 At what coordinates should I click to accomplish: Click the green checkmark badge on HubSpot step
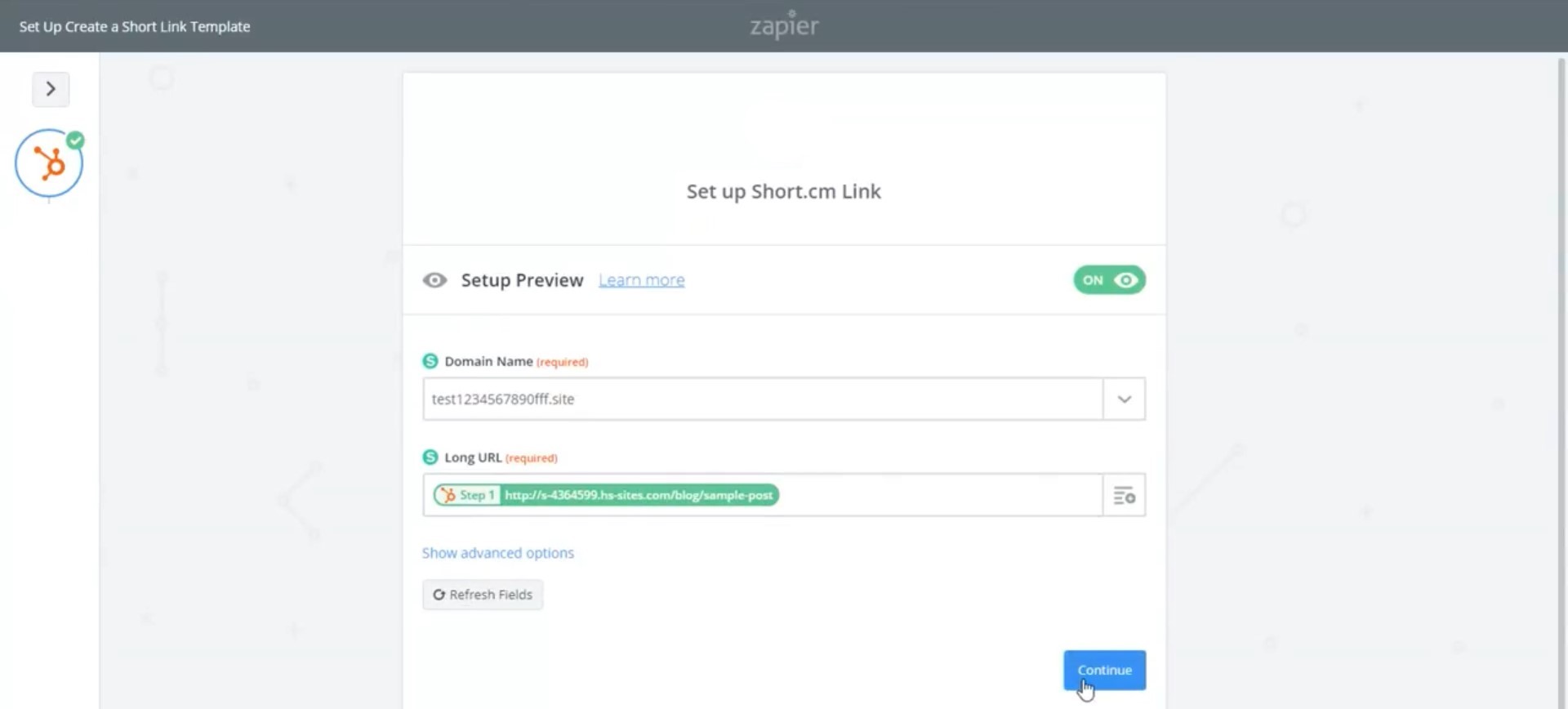coord(76,140)
